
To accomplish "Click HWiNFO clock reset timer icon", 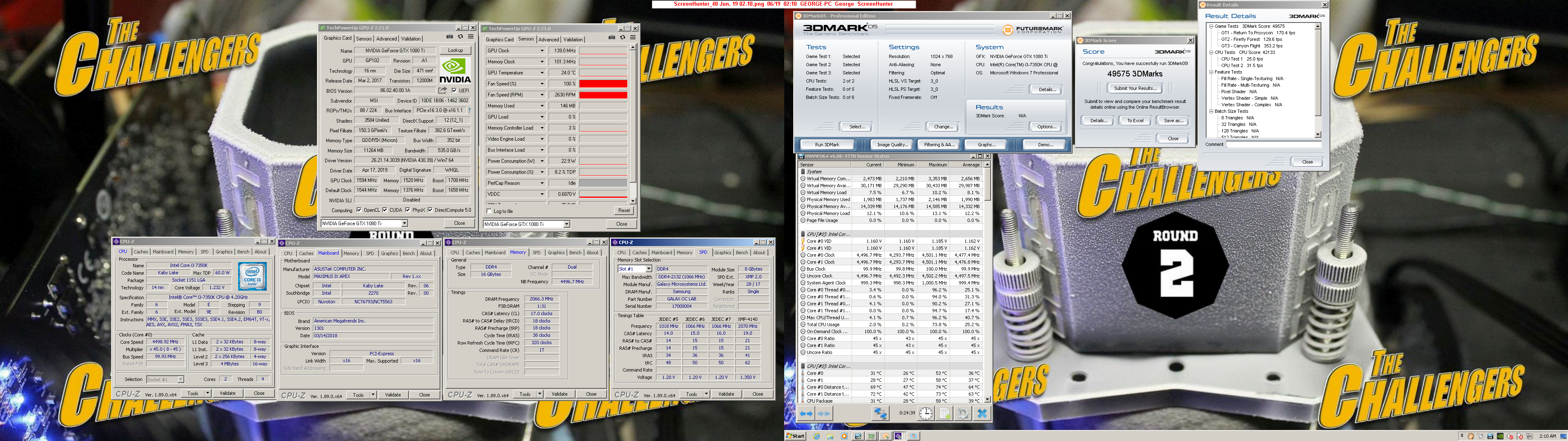I will [x=925, y=414].
